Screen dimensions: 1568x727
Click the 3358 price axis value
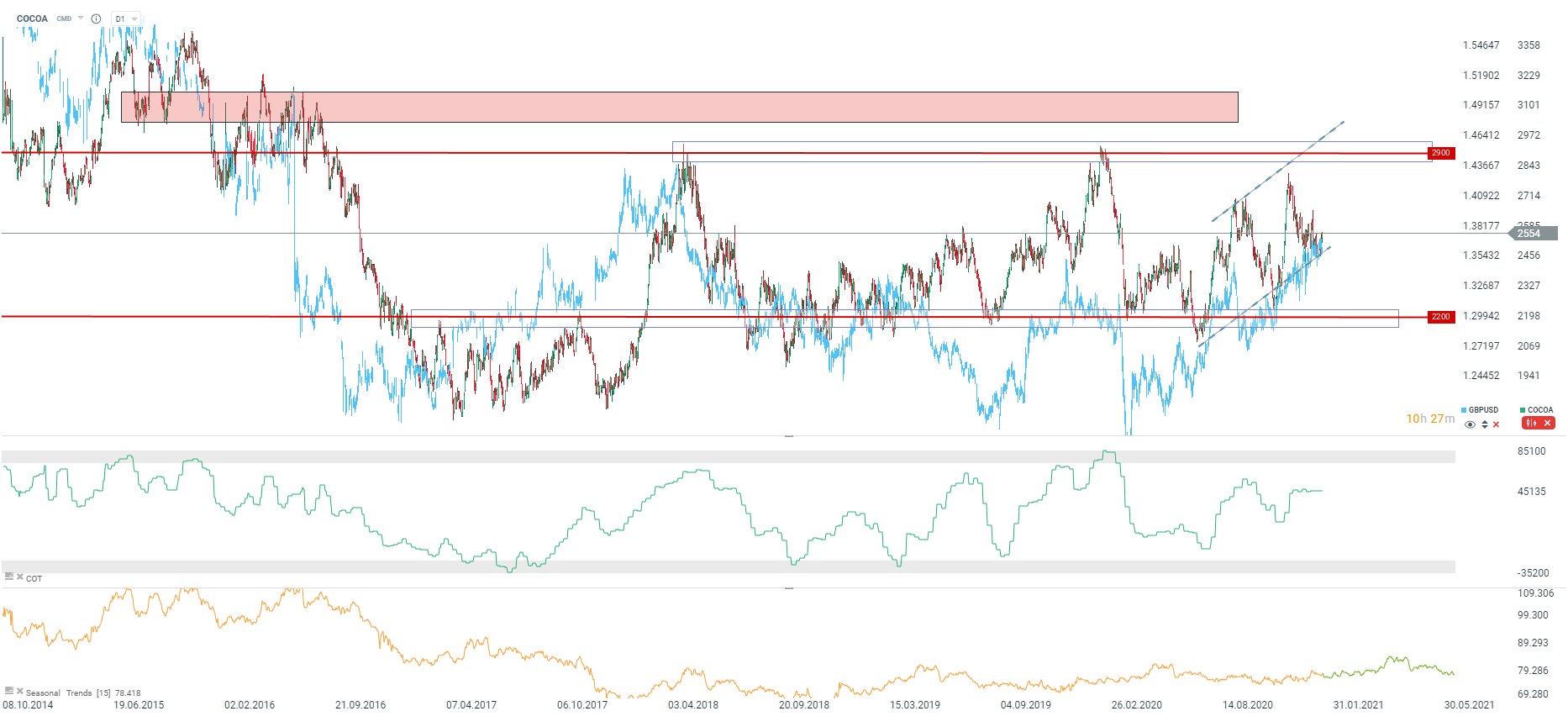(1529, 45)
